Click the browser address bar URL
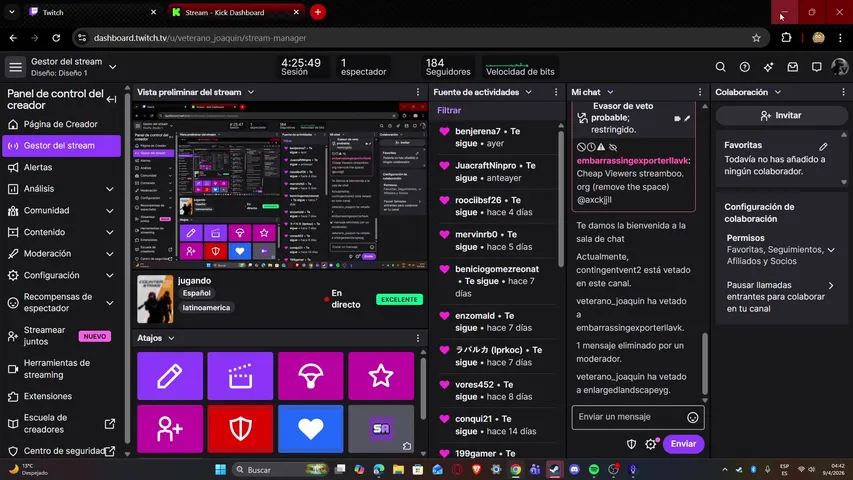The width and height of the screenshot is (853, 480). pos(200,38)
